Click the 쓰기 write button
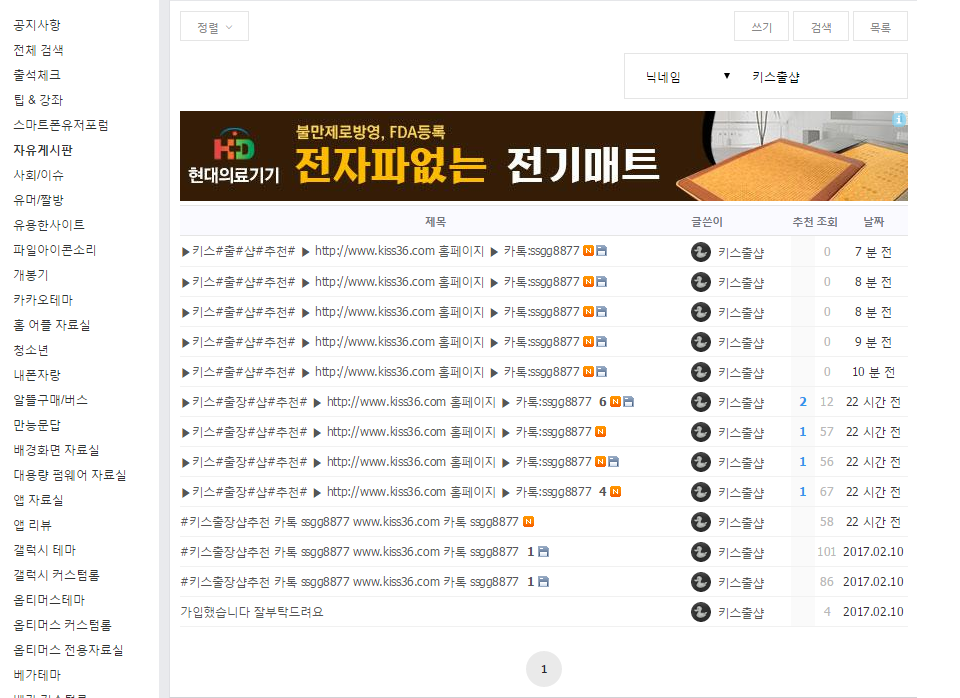This screenshot has width=960, height=698. point(761,27)
